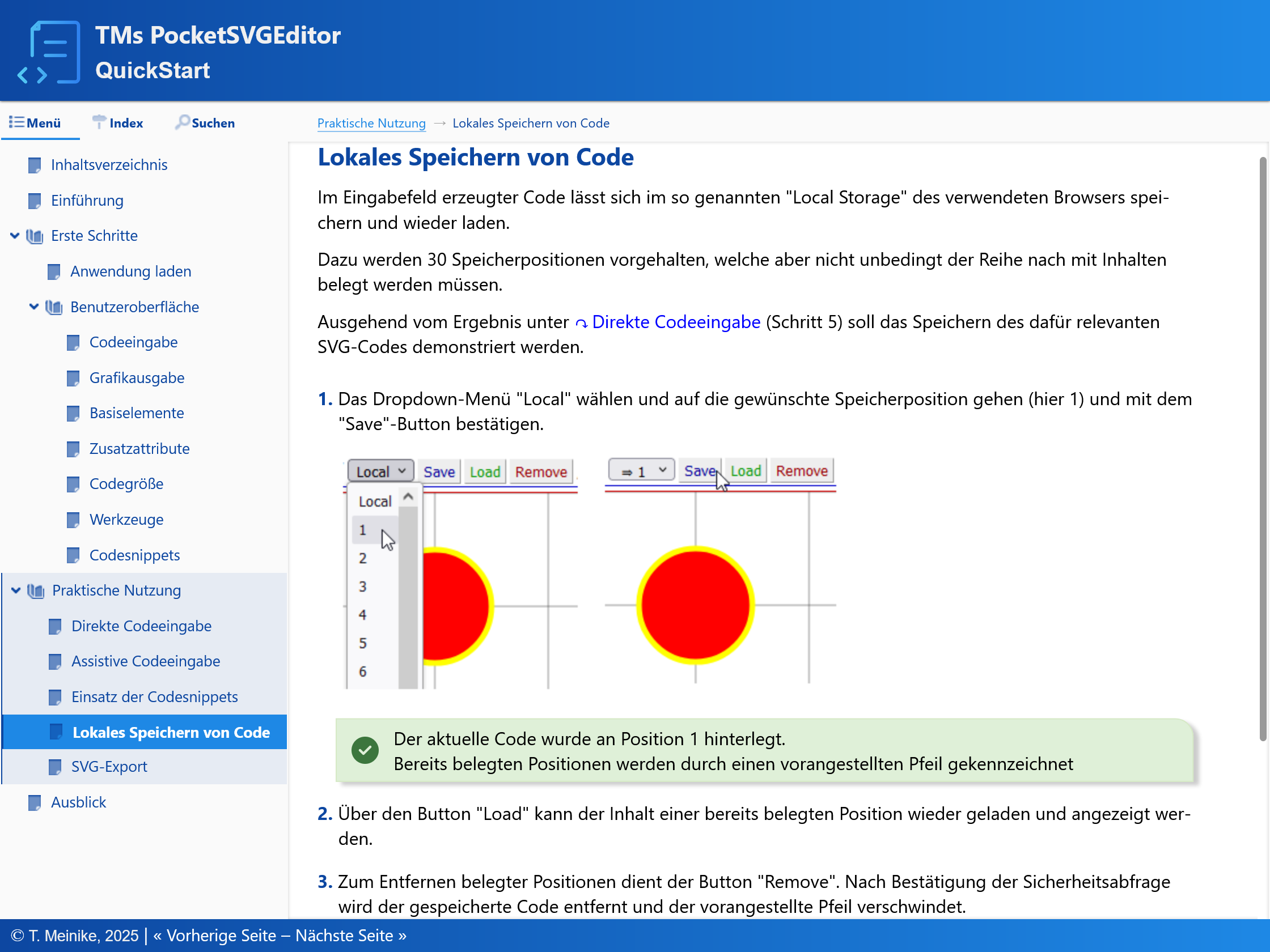This screenshot has width=1270, height=952.
Task: Click the TMs PocketSVGEditor title text
Action: (218, 36)
